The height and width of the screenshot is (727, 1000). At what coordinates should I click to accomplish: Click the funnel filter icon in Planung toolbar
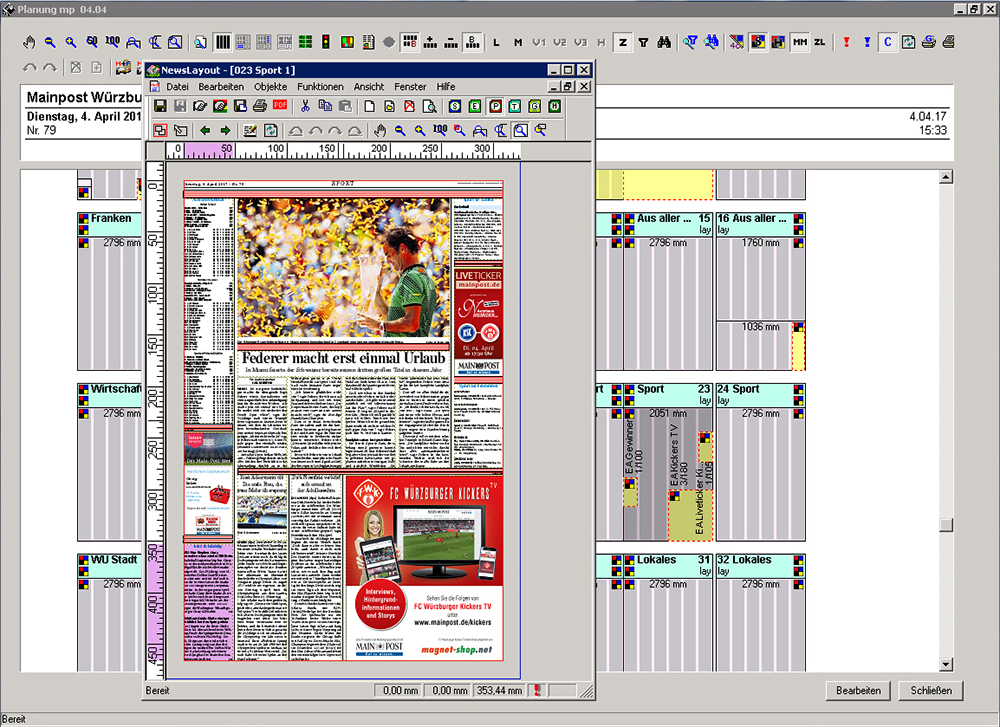click(x=643, y=42)
